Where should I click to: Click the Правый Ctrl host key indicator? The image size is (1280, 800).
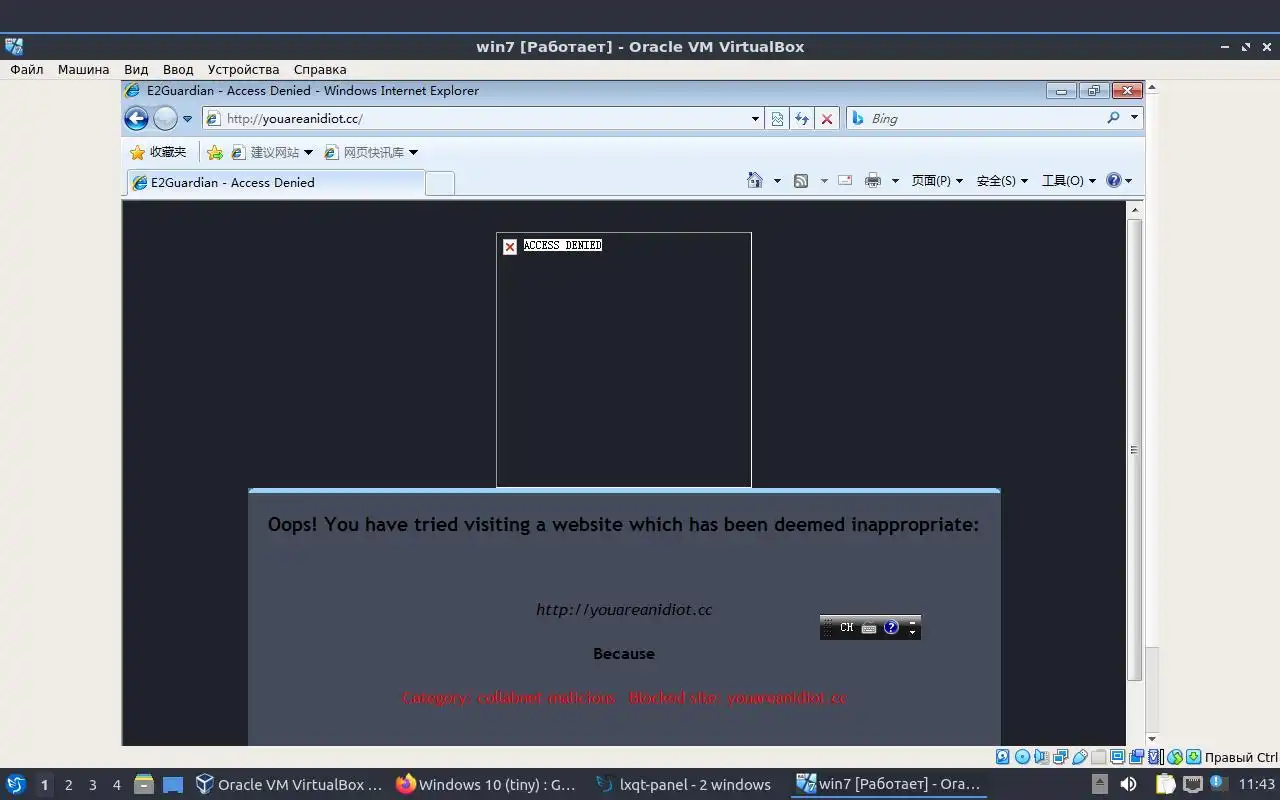point(1241,757)
